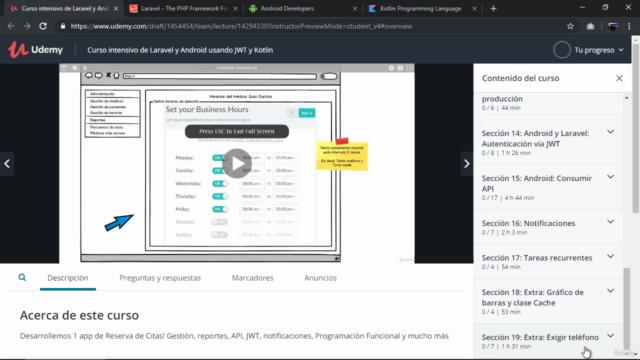
Task: Click the browser forward arrow
Action: [x=27, y=26]
